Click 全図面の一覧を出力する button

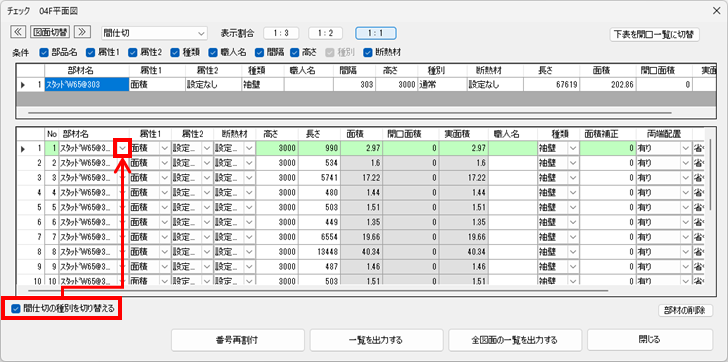pyautogui.click(x=515, y=340)
